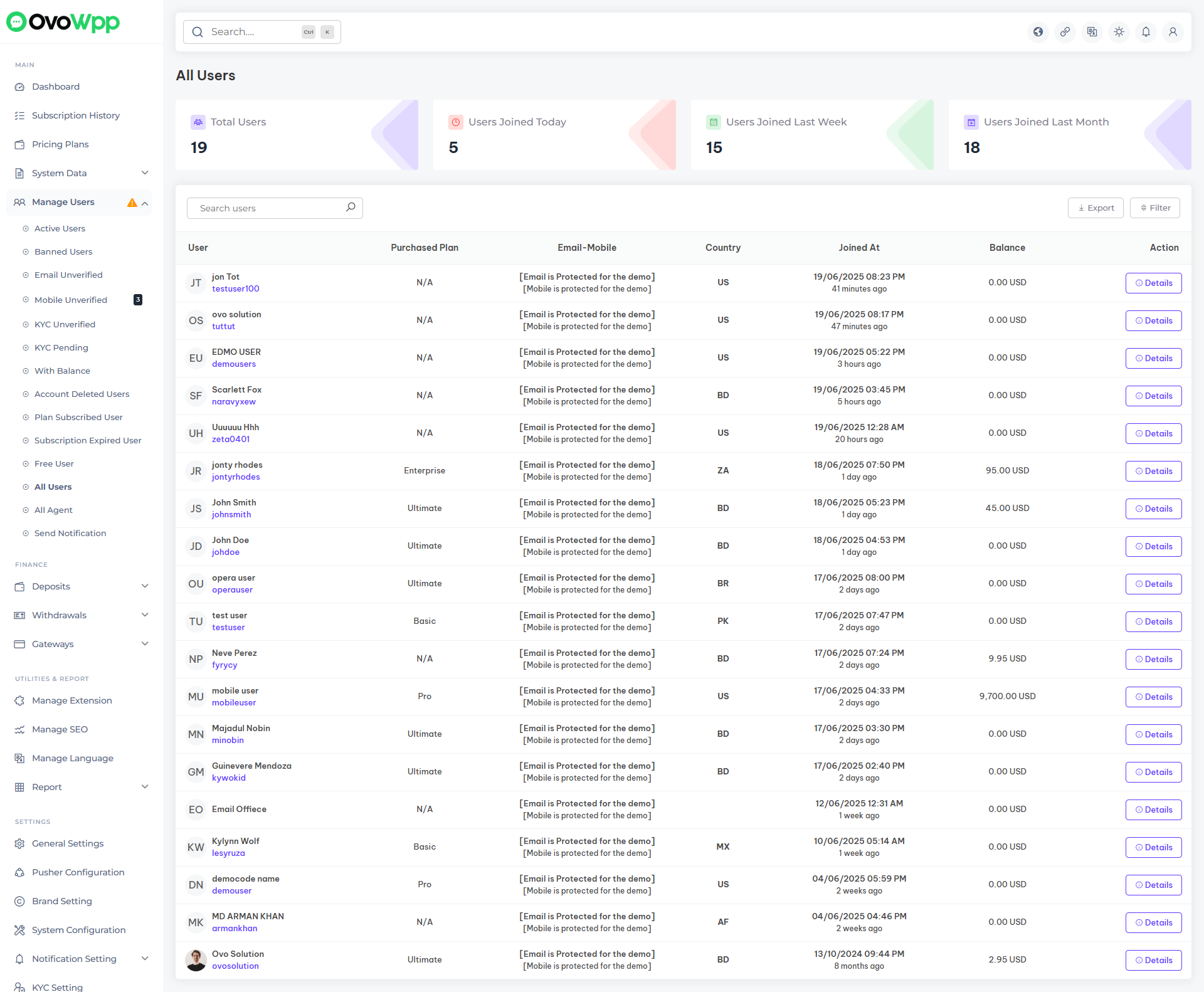Viewport: 1204px width, 992px height.
Task: Expand the Report menu chevron
Action: [145, 787]
